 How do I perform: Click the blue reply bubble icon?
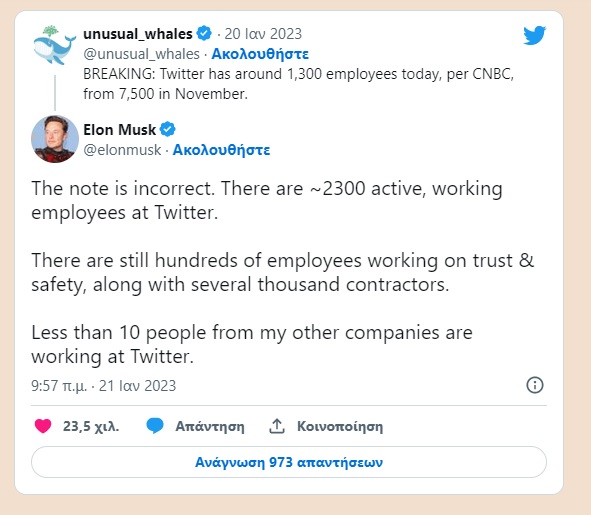click(x=155, y=426)
